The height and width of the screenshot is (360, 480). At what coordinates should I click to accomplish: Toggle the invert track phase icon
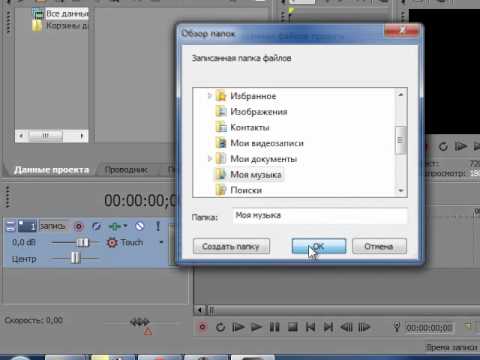[96, 227]
